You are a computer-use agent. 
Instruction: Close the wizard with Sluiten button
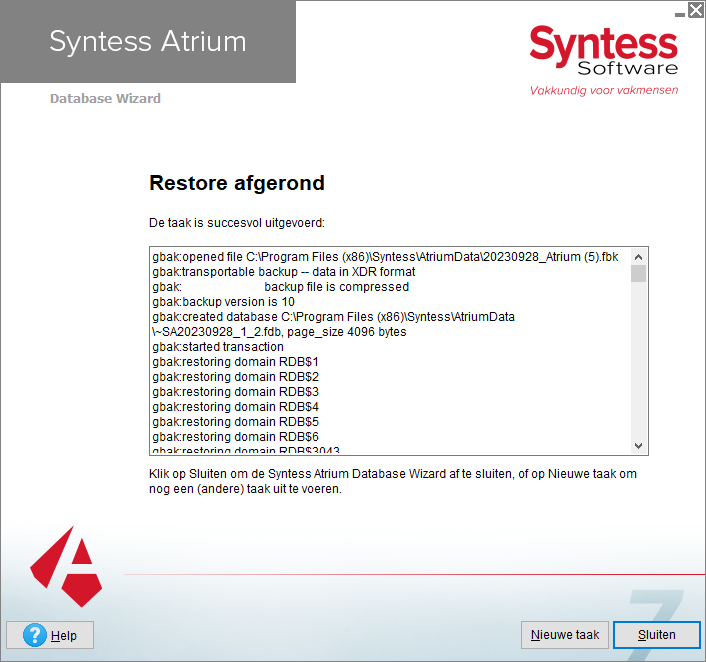click(657, 635)
